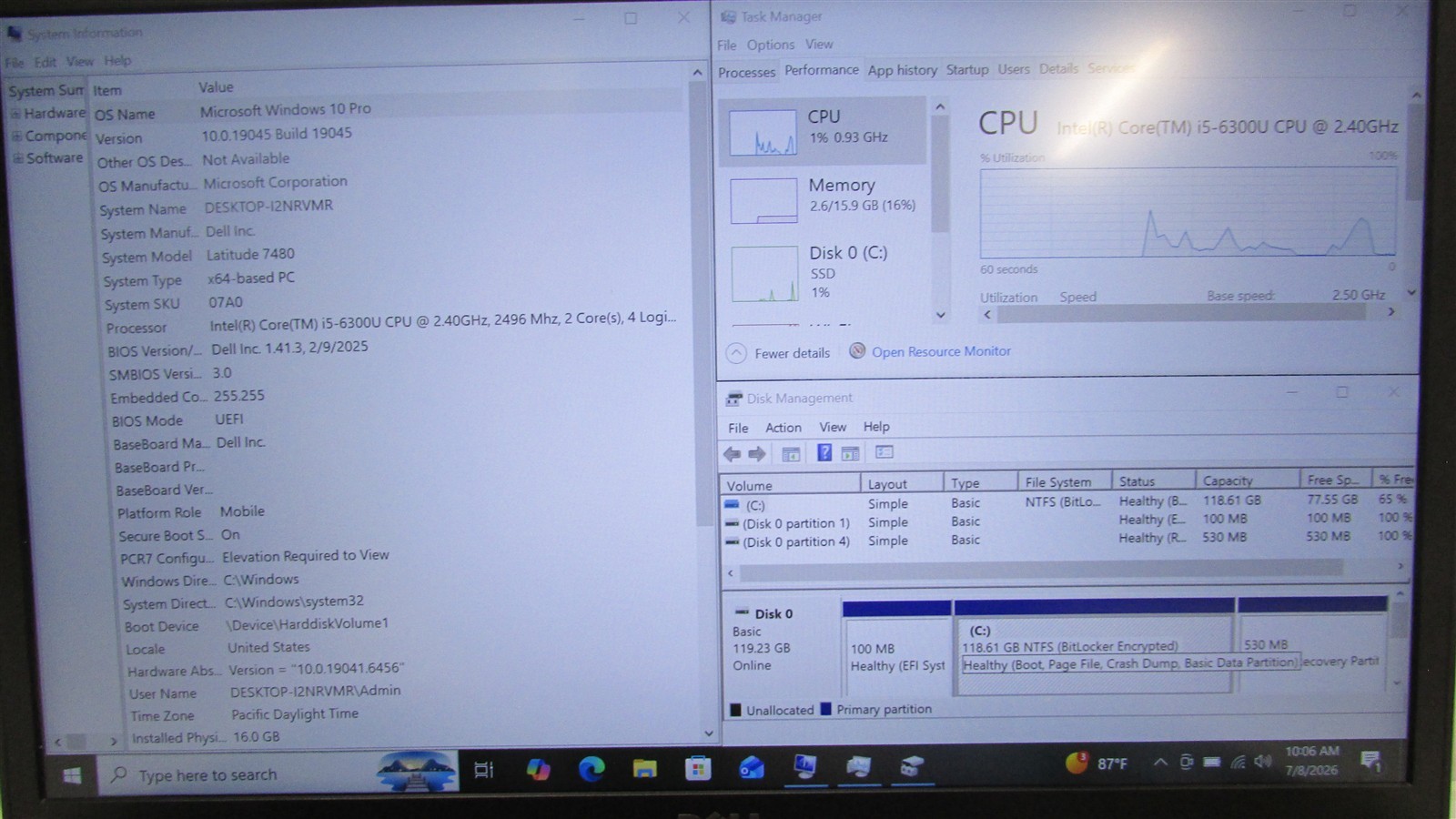Click System Information taskbar icon
The image size is (1456, 819).
click(x=804, y=766)
